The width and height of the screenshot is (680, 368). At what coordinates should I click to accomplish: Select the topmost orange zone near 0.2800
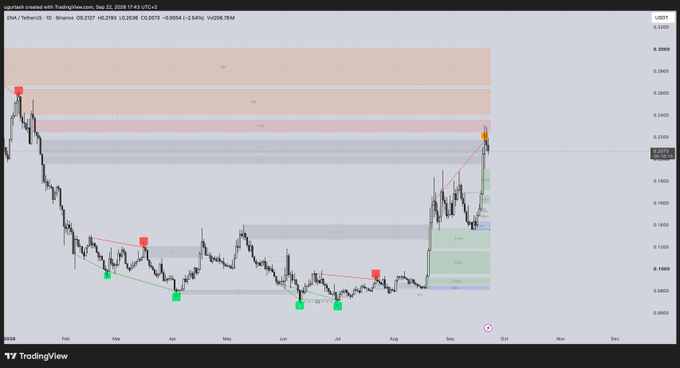pyautogui.click(x=247, y=67)
